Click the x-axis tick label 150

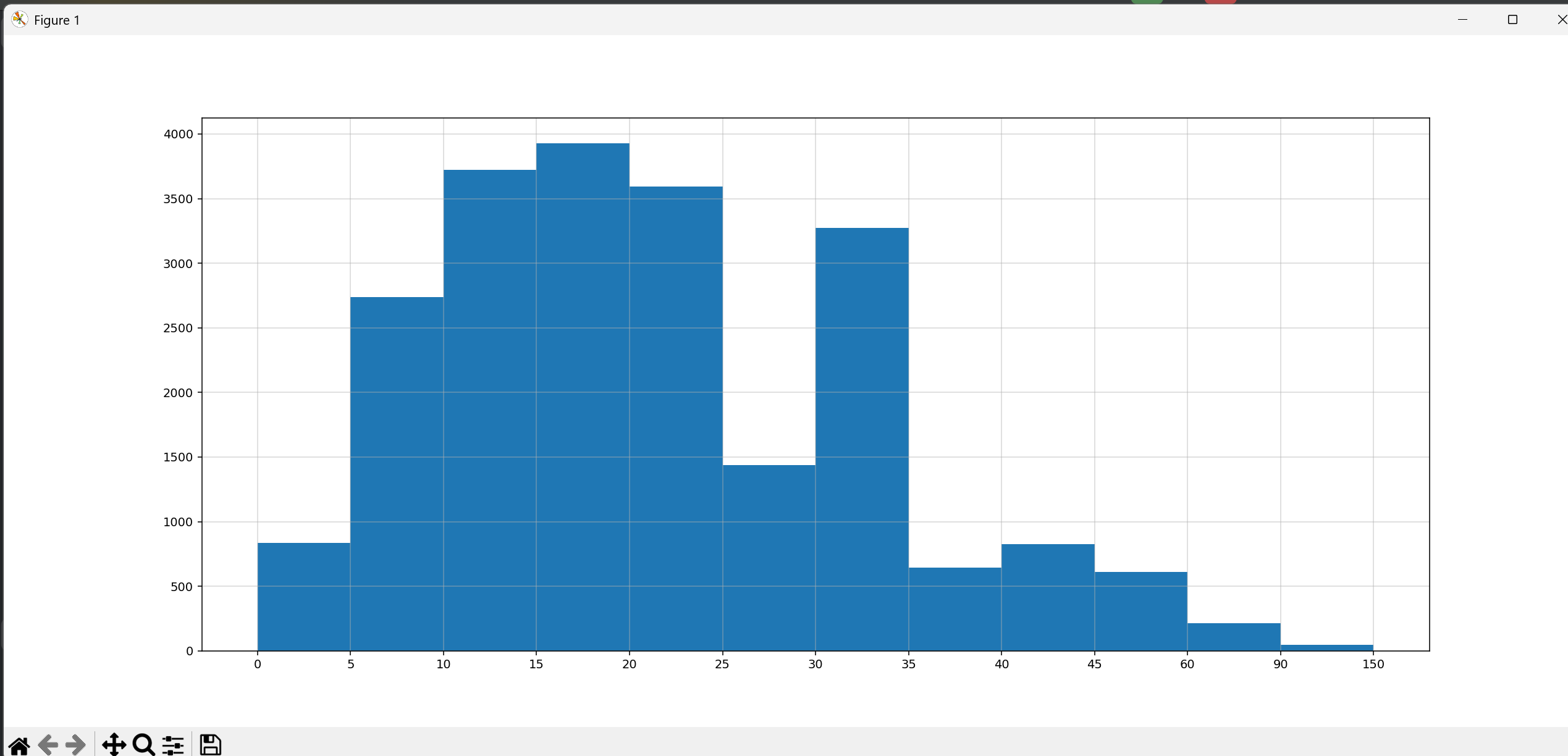pos(1373,665)
